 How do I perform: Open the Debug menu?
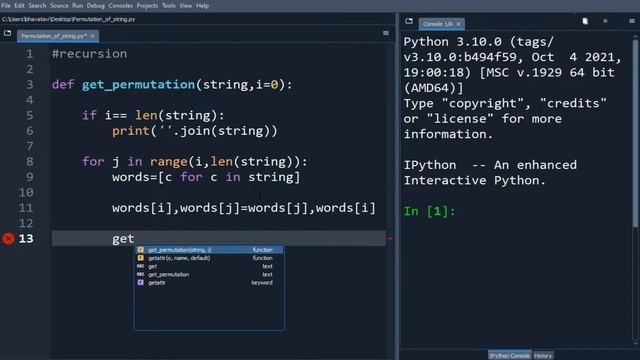(x=96, y=6)
